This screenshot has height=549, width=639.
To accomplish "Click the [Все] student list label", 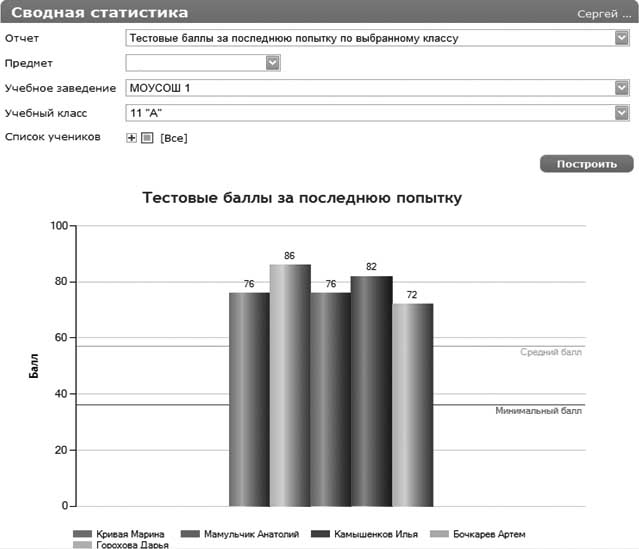I will [174, 138].
